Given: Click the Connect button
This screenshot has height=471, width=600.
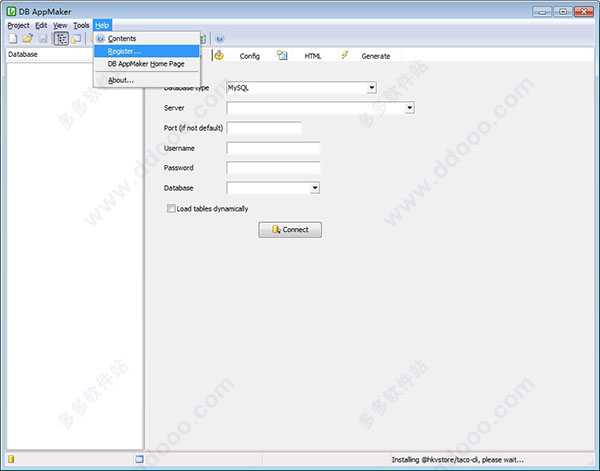Looking at the screenshot, I should (x=290, y=230).
